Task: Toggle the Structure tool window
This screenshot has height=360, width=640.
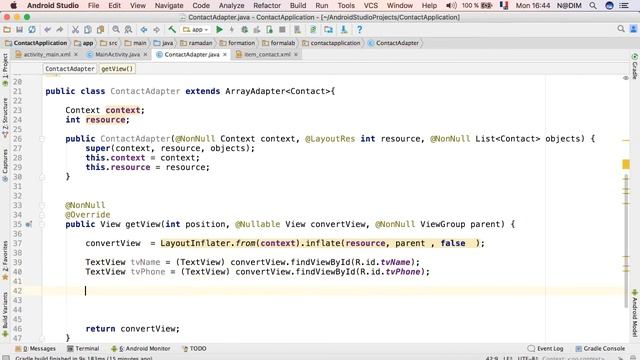Action: pyautogui.click(x=5, y=118)
